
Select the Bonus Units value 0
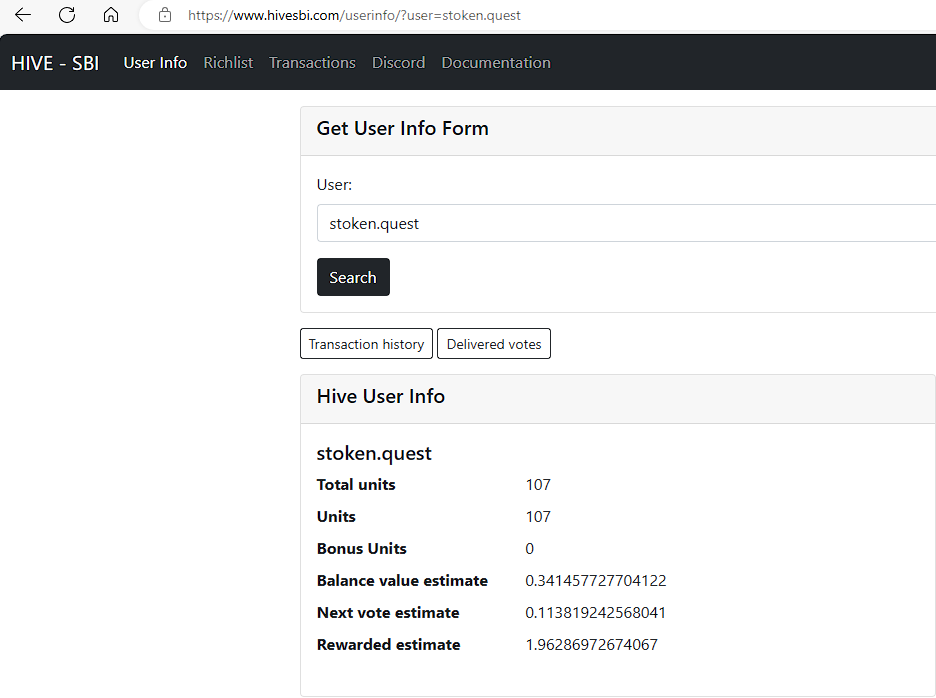pyautogui.click(x=529, y=549)
